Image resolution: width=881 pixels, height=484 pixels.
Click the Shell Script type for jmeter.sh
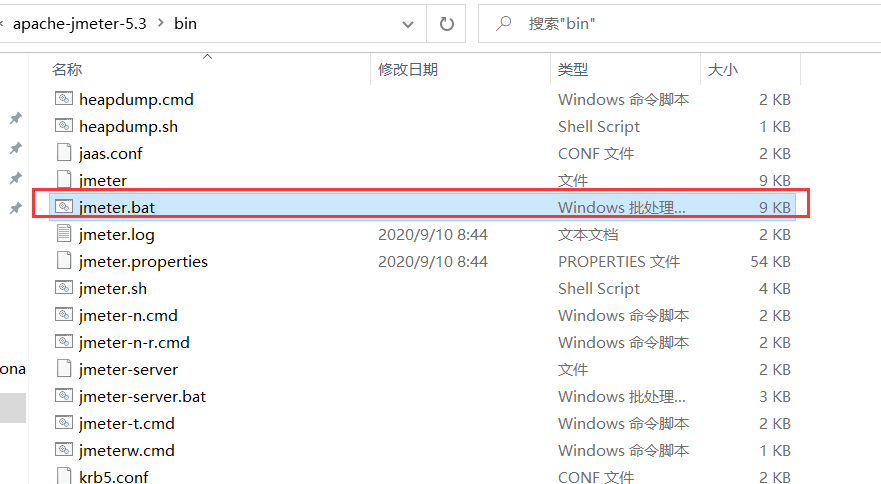click(598, 288)
